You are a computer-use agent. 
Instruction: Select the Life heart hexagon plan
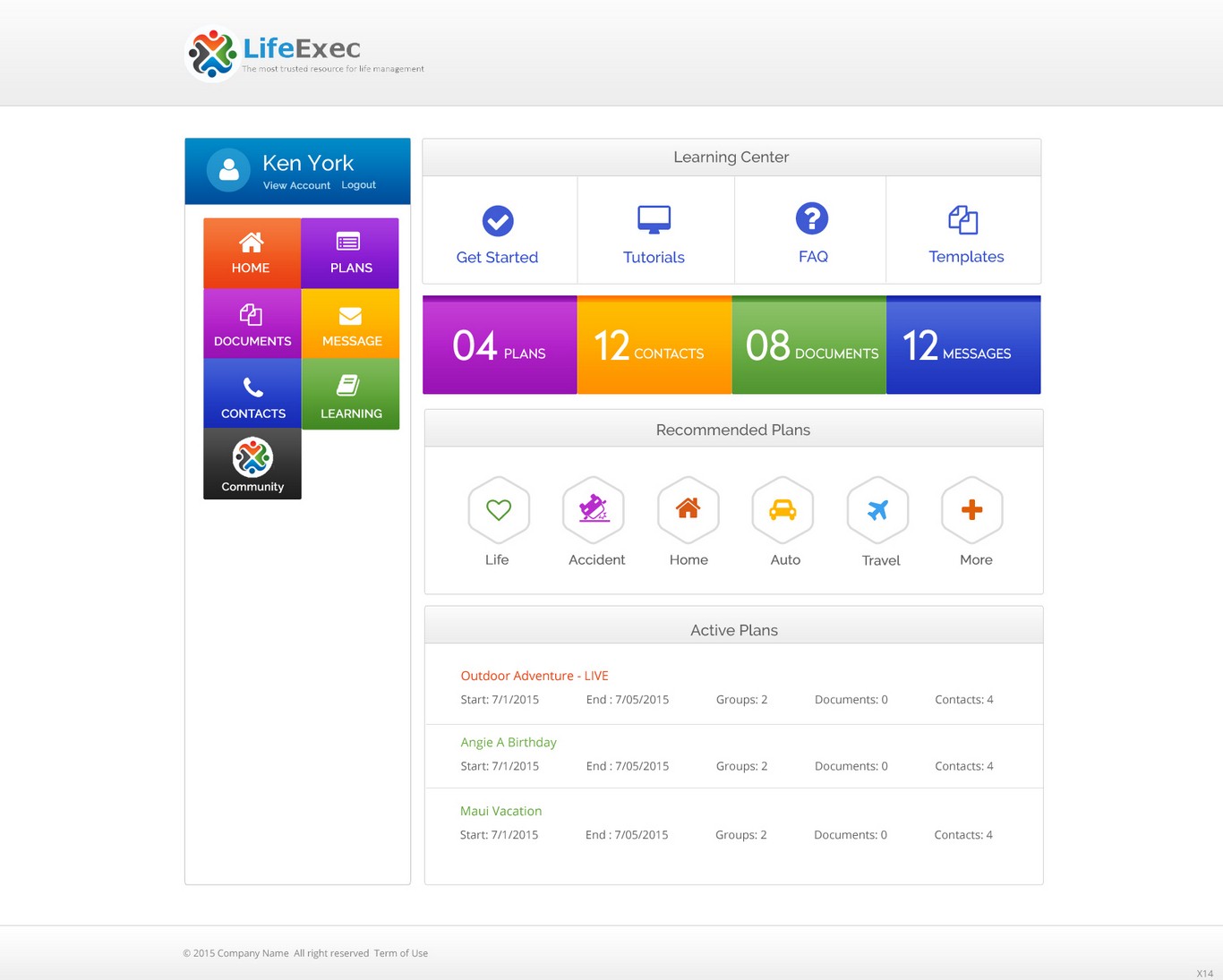pyautogui.click(x=498, y=510)
